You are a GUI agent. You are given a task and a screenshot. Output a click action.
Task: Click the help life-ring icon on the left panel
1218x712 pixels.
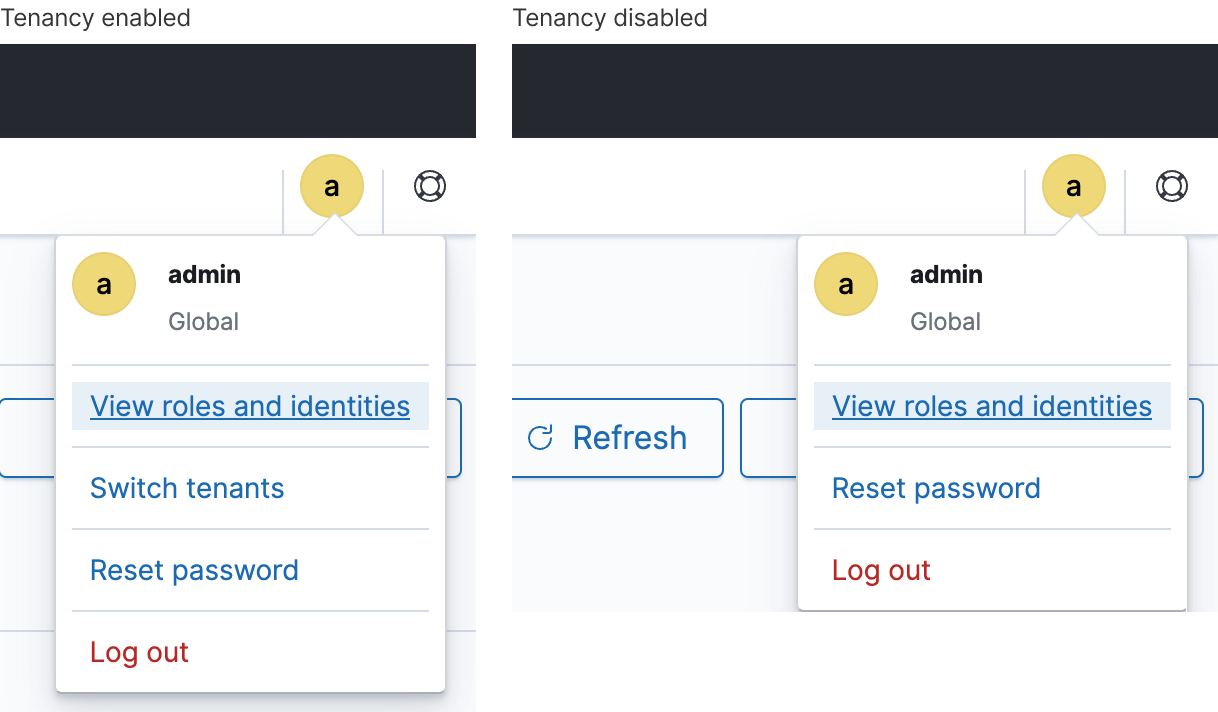(x=430, y=186)
